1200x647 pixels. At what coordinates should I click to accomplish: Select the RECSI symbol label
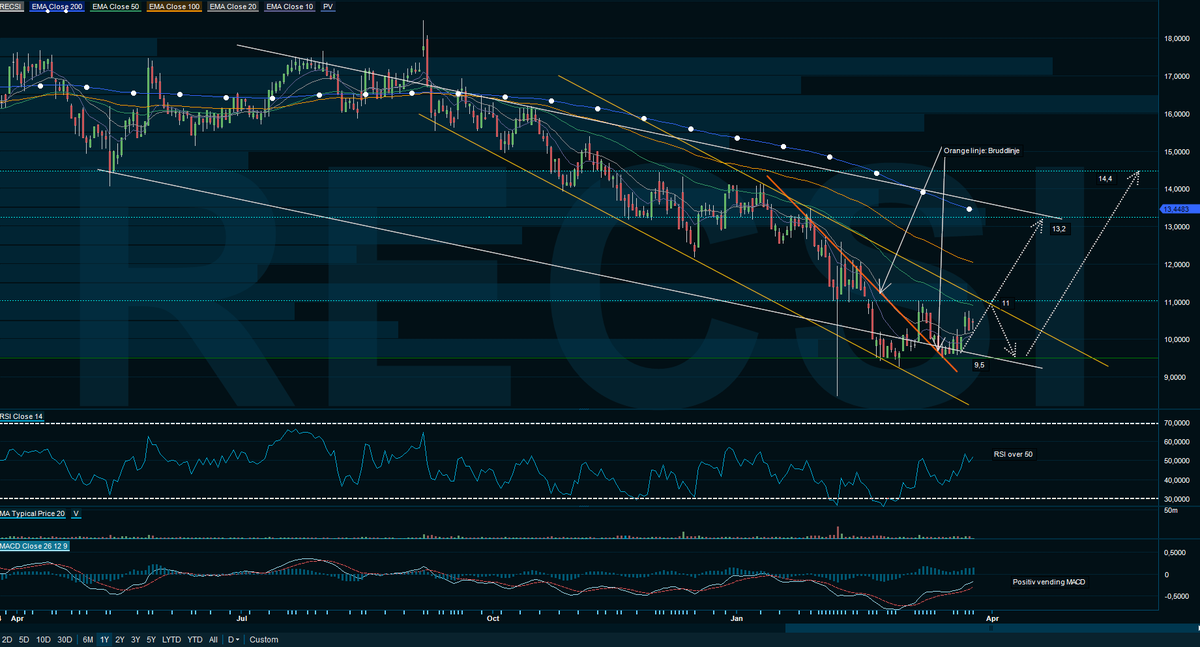click(x=11, y=7)
